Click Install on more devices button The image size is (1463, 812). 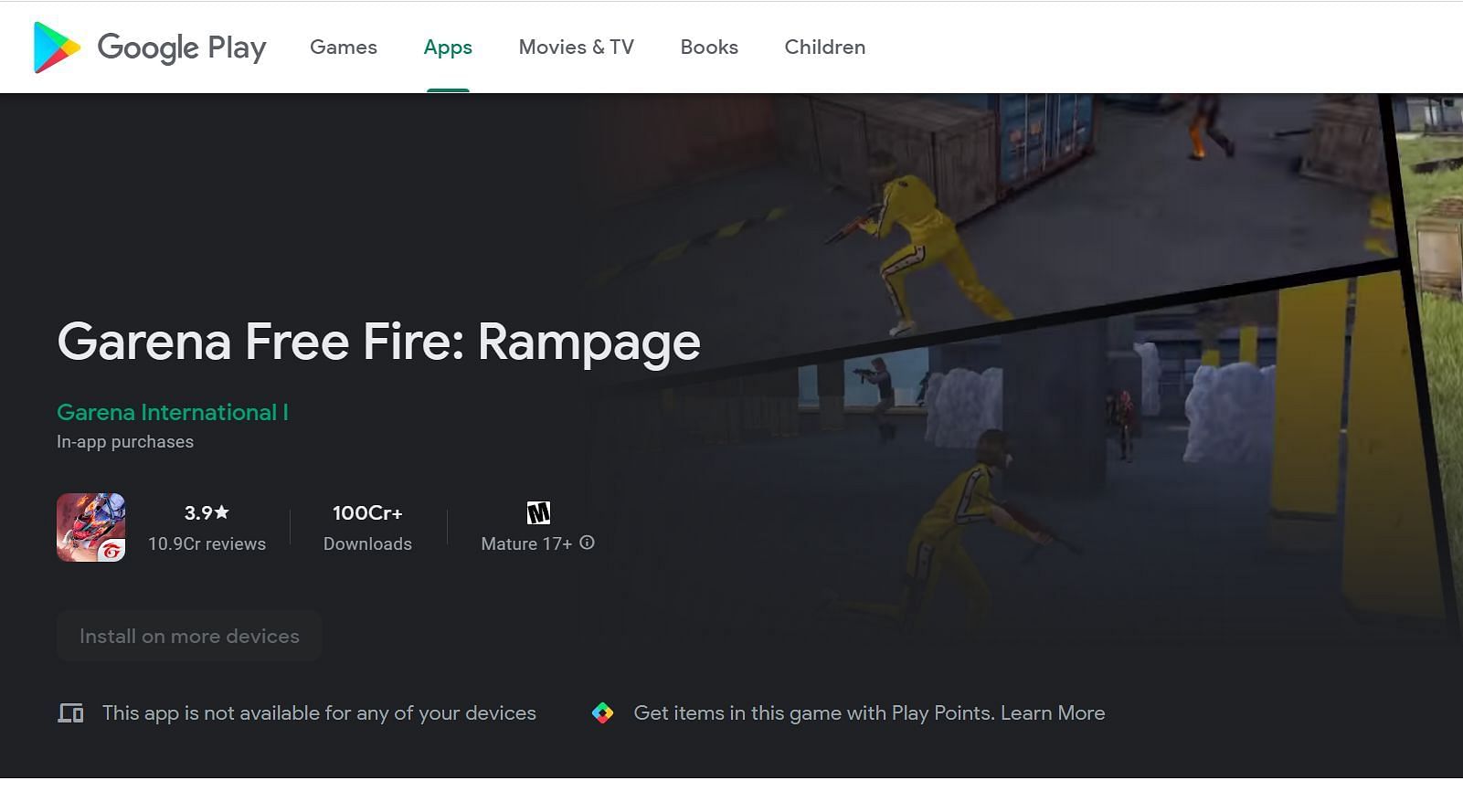pyautogui.click(x=189, y=636)
